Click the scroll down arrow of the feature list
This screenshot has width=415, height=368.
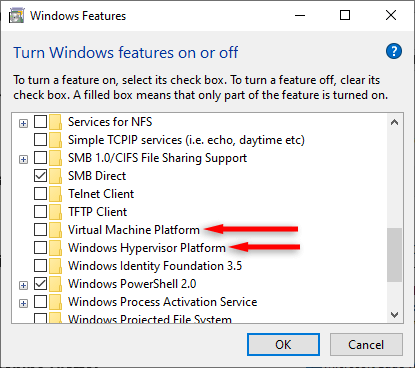coord(395,315)
